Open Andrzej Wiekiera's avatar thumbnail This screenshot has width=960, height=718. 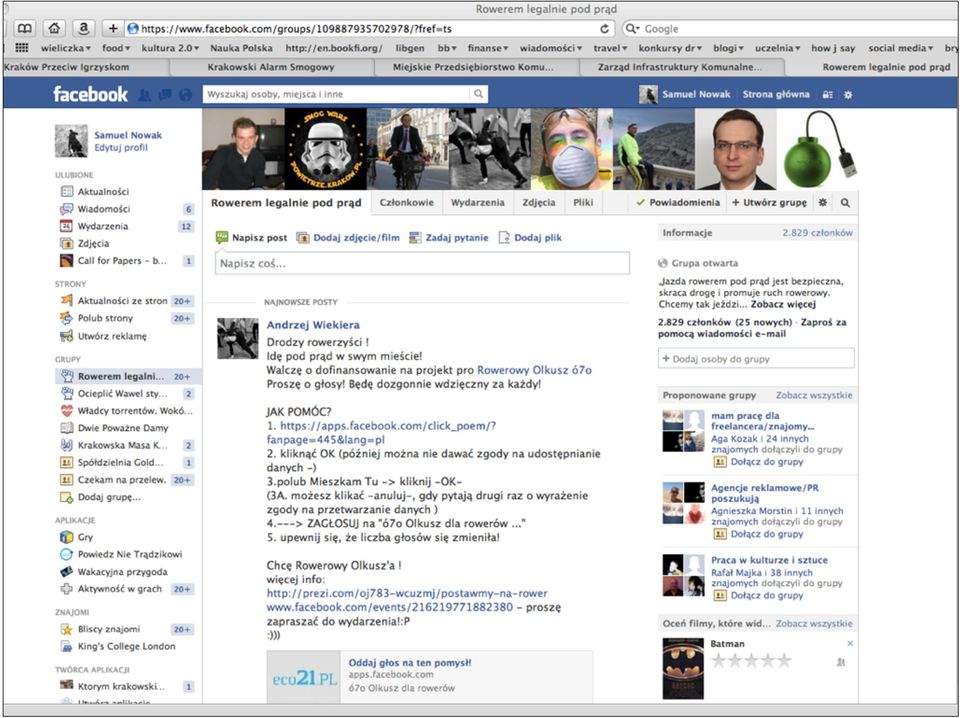[x=238, y=338]
